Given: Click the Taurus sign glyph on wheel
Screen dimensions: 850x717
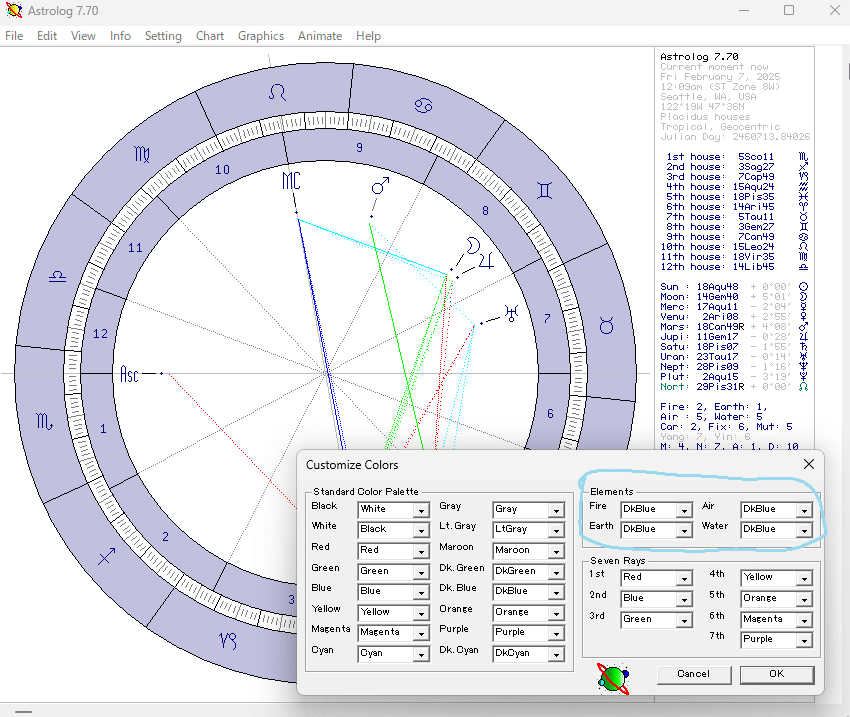Looking at the screenshot, I should point(607,325).
